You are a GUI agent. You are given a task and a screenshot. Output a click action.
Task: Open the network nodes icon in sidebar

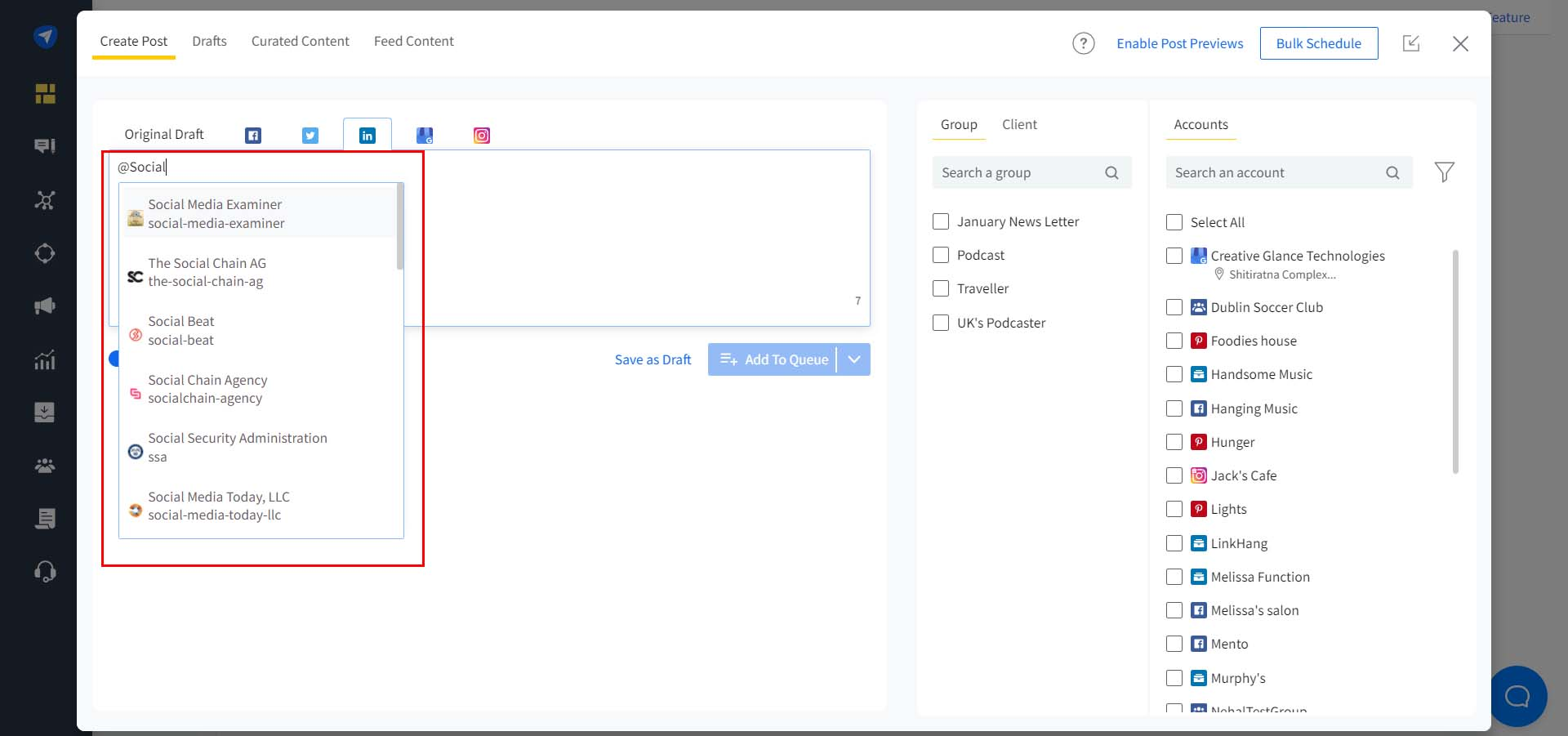pyautogui.click(x=45, y=200)
